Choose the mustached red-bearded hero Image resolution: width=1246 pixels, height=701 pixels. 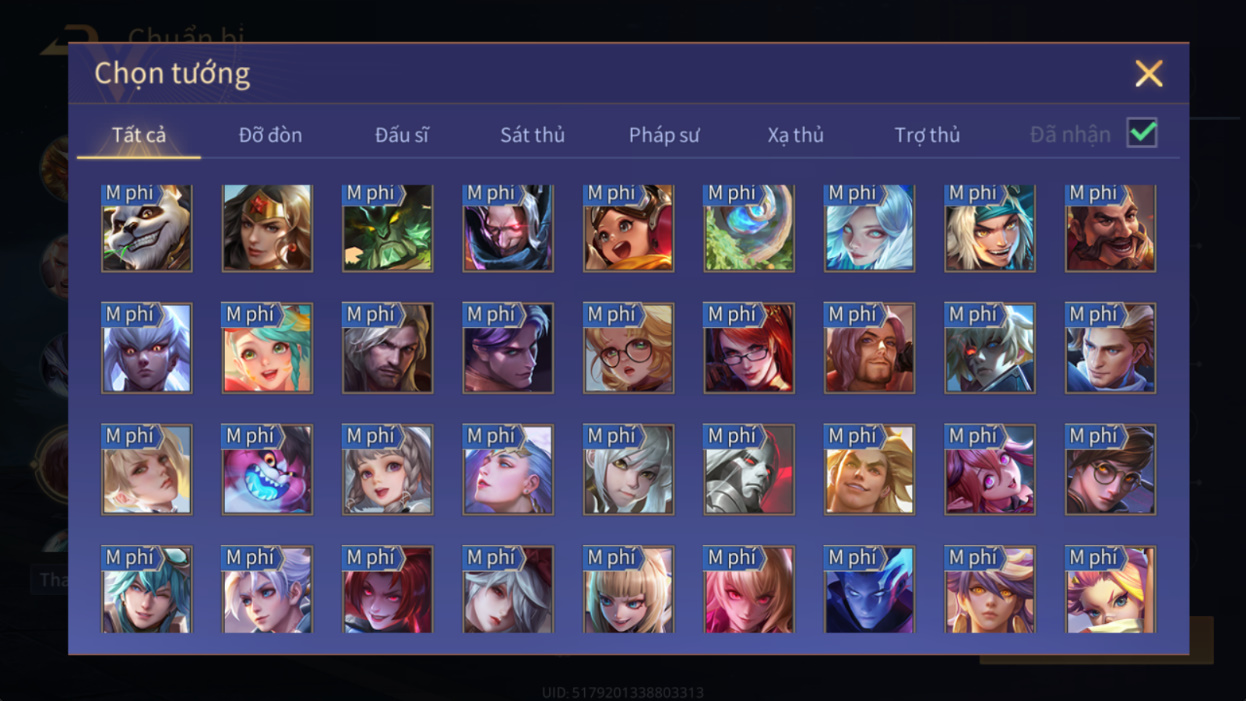[1111, 228]
